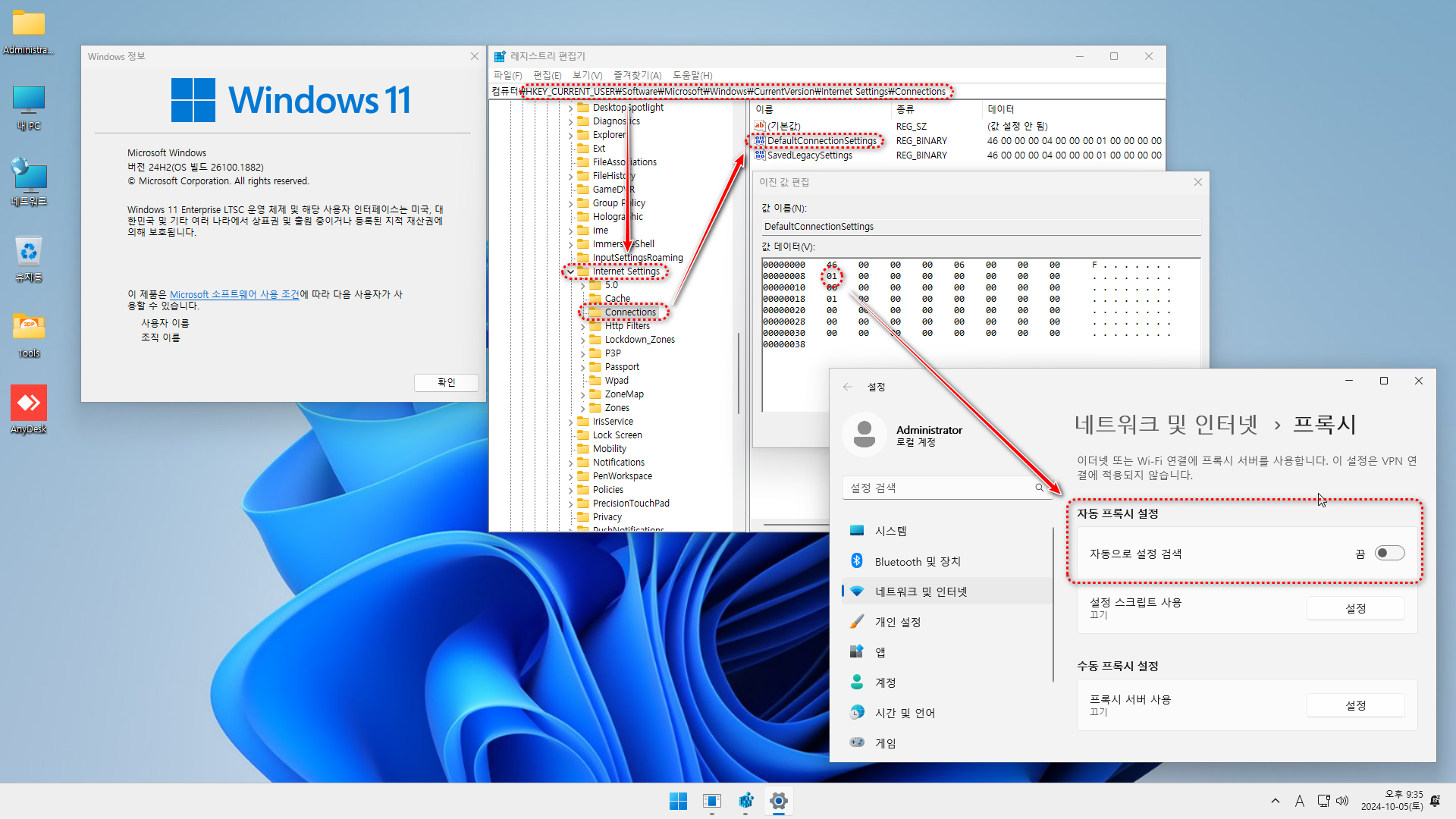
Task: Click the registry tree vertical scrollbar
Action: click(739, 373)
